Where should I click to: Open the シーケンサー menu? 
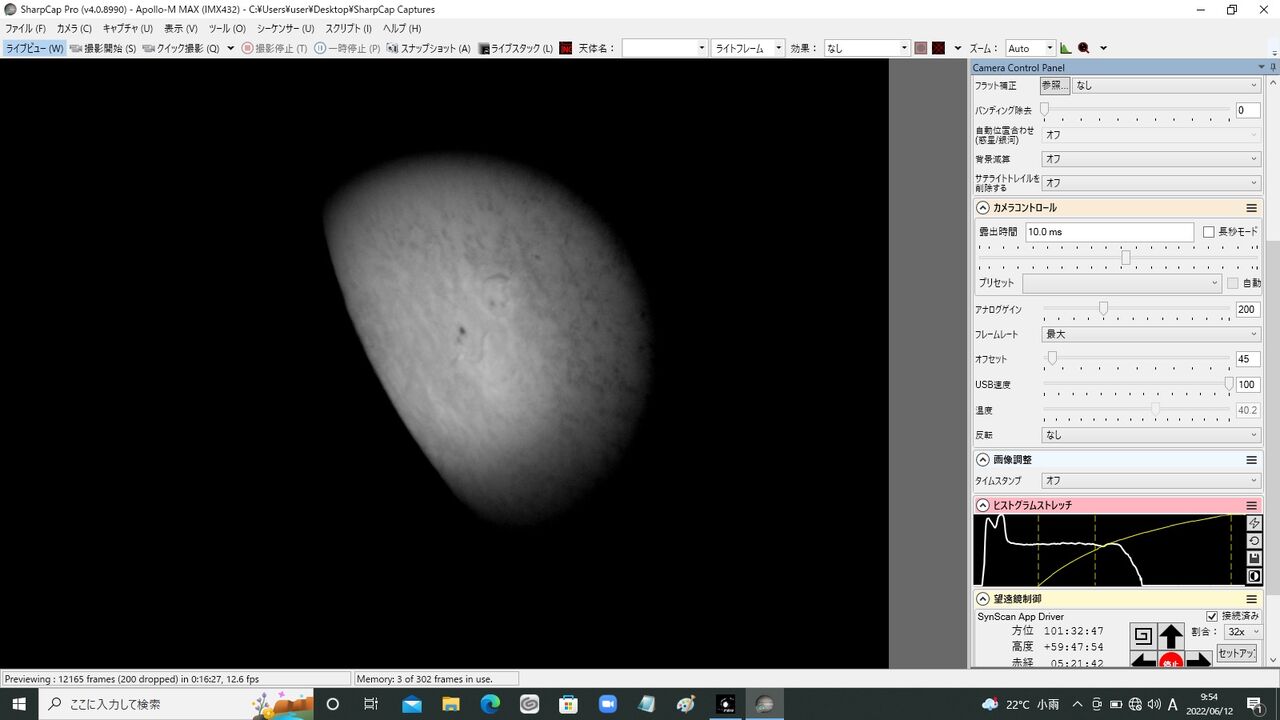[285, 28]
